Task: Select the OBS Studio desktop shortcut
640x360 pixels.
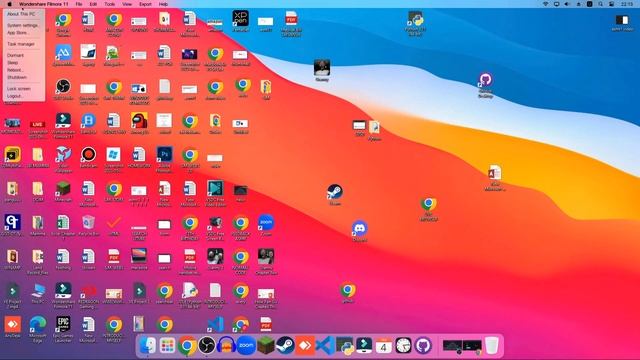Action: pos(63,87)
